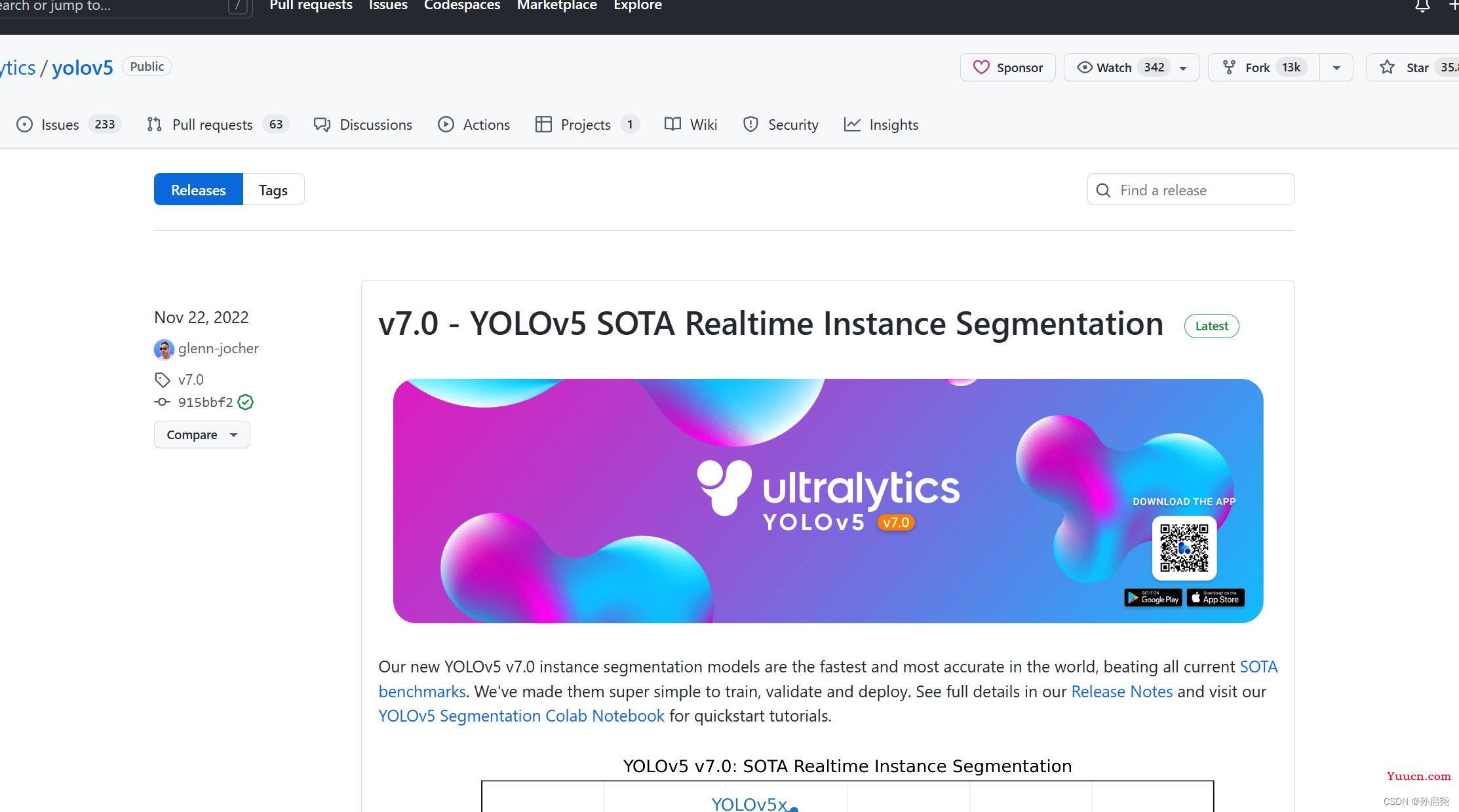Click the Sponsor heart icon
Screen dimensions: 1459x812
pyautogui.click(x=981, y=68)
